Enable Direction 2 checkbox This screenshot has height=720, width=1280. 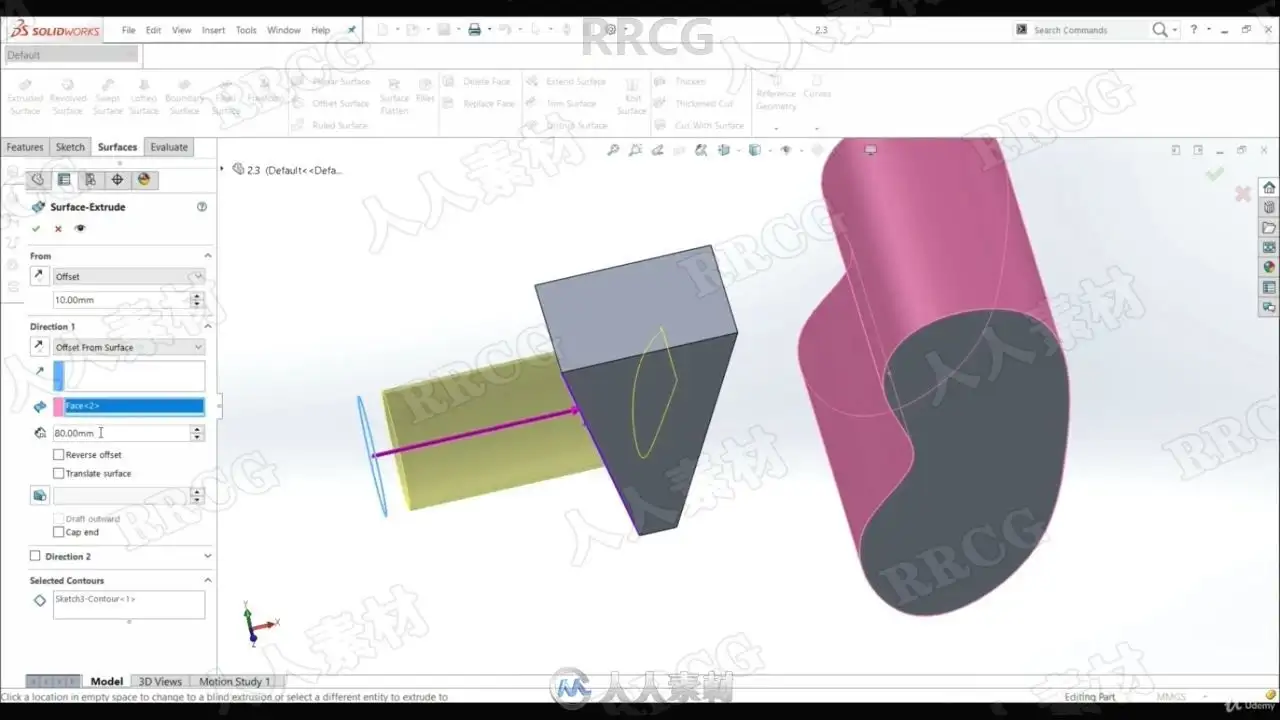coord(36,556)
